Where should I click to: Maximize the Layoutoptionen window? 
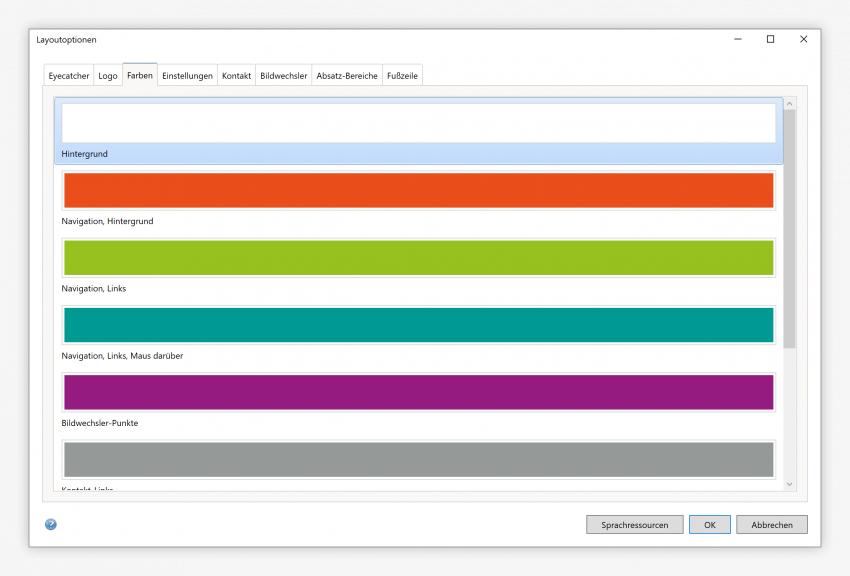(770, 39)
